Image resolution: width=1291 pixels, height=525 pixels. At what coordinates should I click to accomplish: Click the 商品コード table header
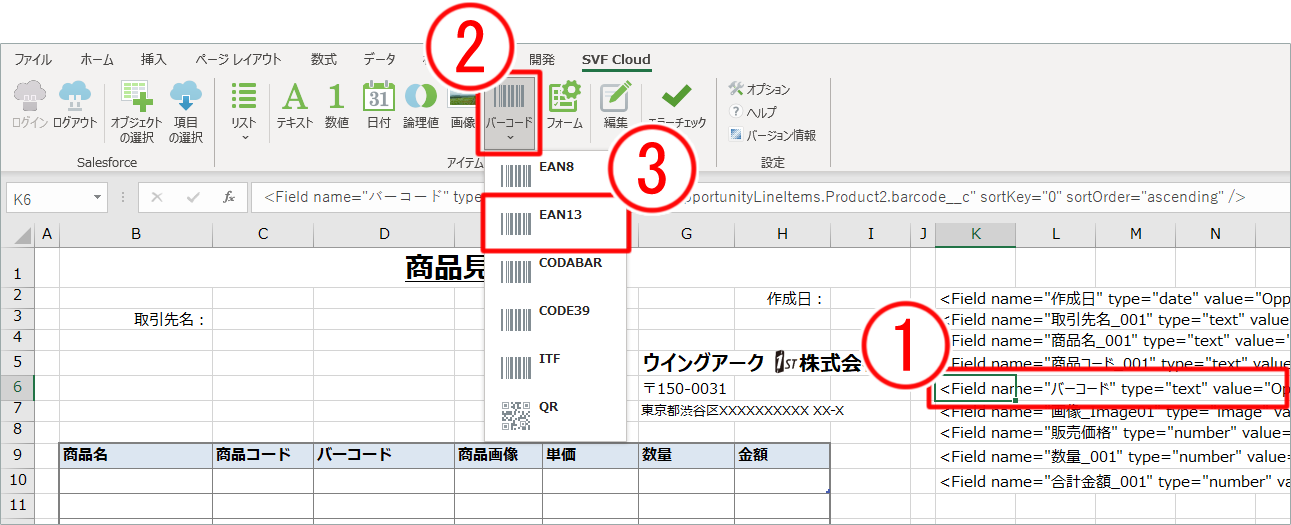tap(263, 455)
